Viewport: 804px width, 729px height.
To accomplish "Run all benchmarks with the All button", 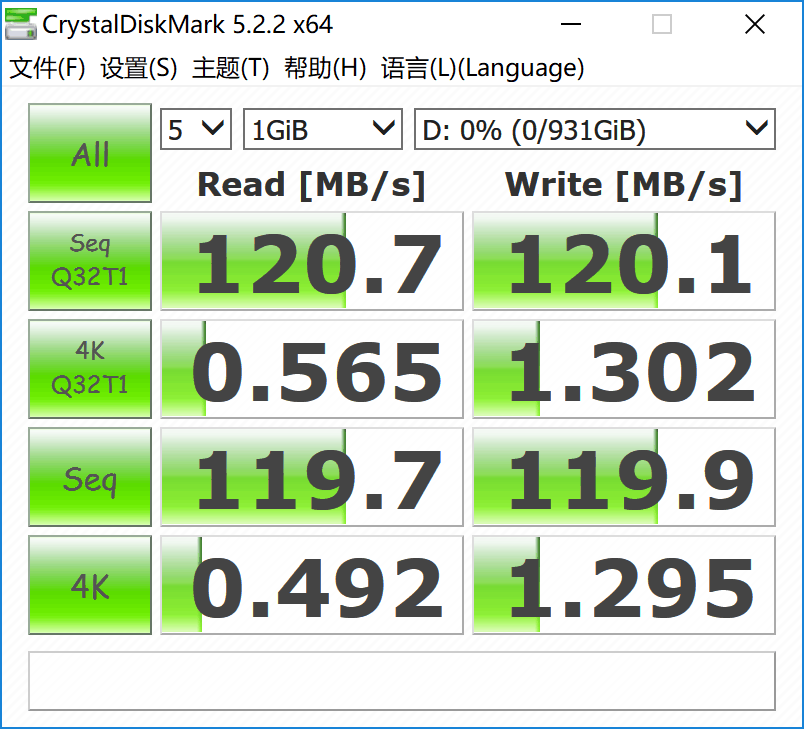I will click(90, 154).
